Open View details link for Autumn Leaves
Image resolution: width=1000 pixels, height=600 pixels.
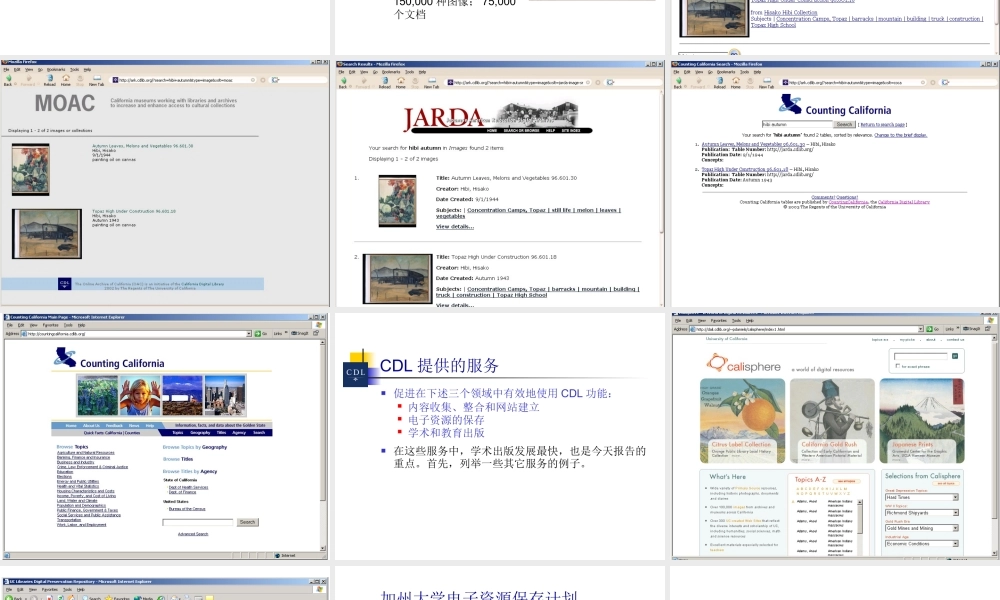coord(455,227)
